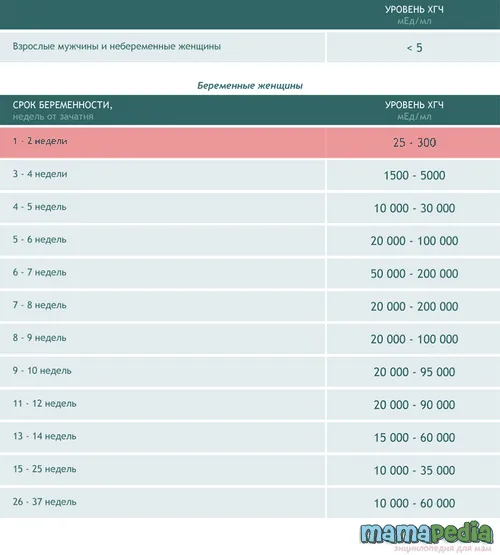Viewport: 500px width, 555px height.
Task: Click the value "1500 - 5000"
Action: pos(414,175)
